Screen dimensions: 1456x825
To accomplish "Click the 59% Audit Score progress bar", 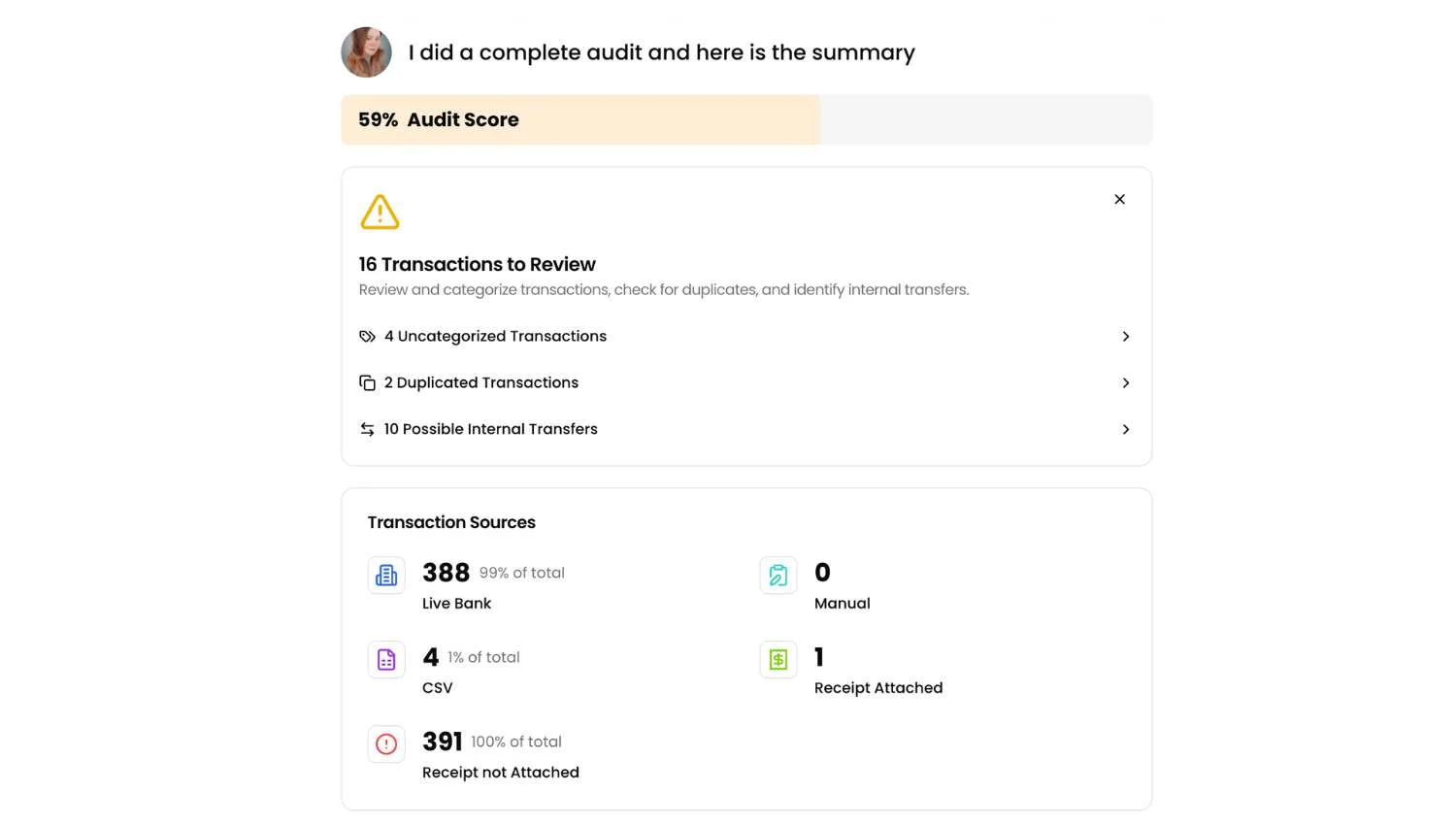I will (745, 120).
